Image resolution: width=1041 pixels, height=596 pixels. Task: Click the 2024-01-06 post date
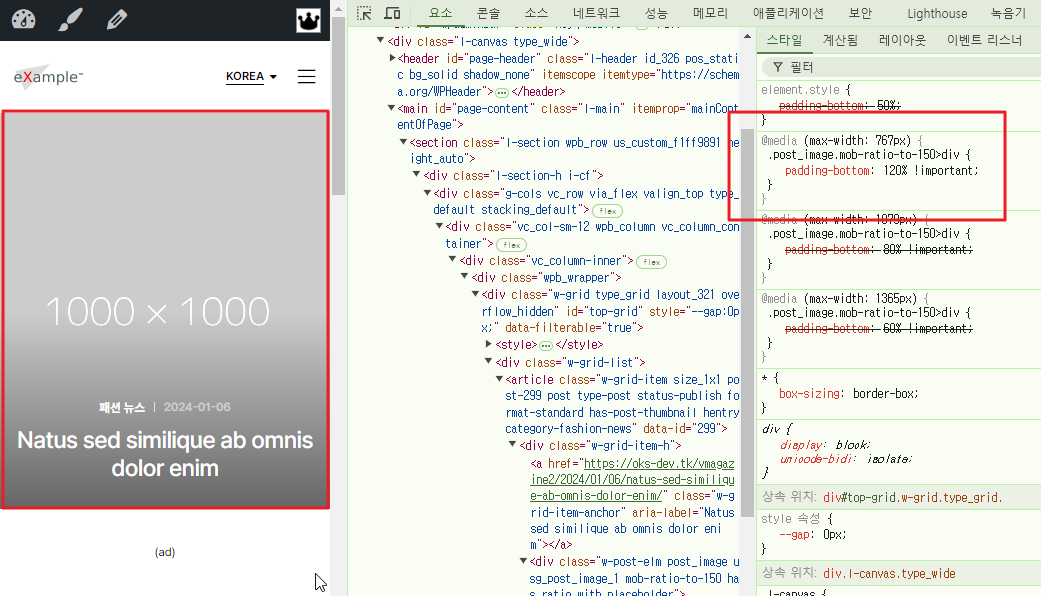pos(197,408)
